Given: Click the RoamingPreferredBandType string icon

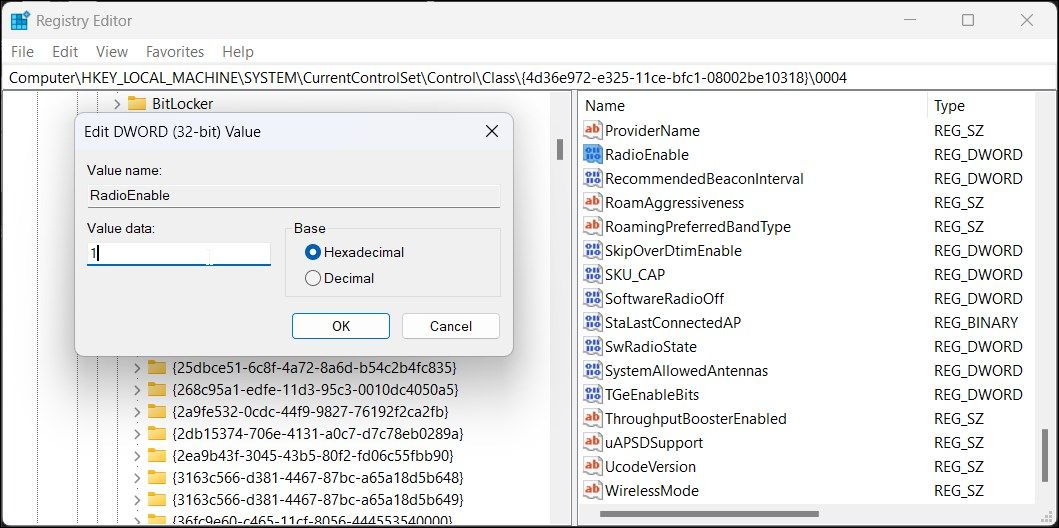Looking at the screenshot, I should 592,226.
